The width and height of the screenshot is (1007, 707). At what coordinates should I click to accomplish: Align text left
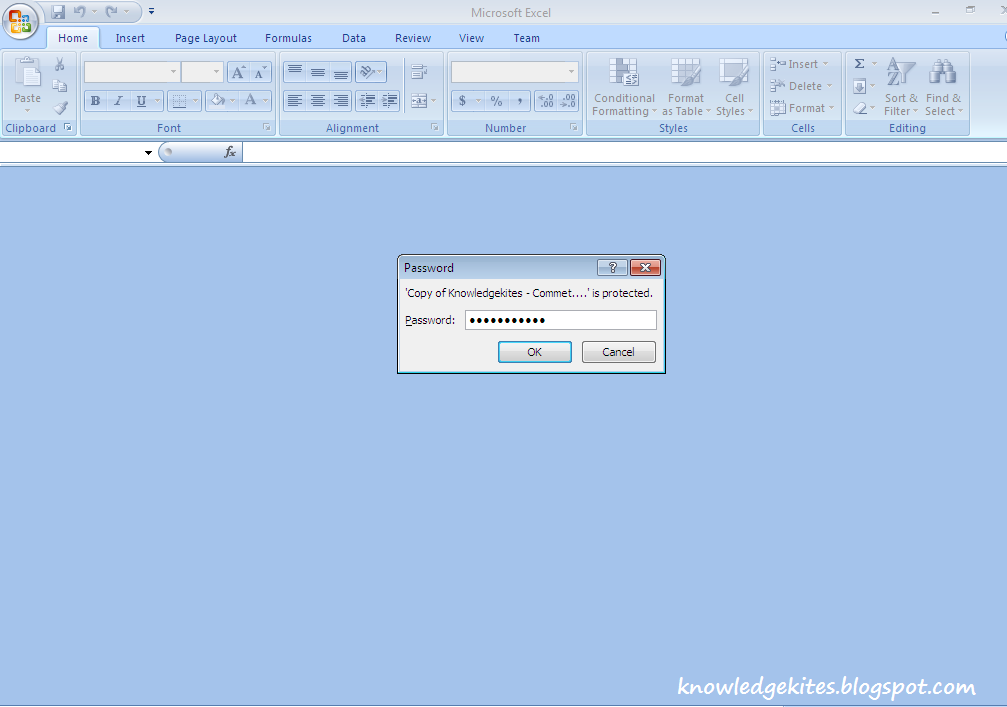295,101
